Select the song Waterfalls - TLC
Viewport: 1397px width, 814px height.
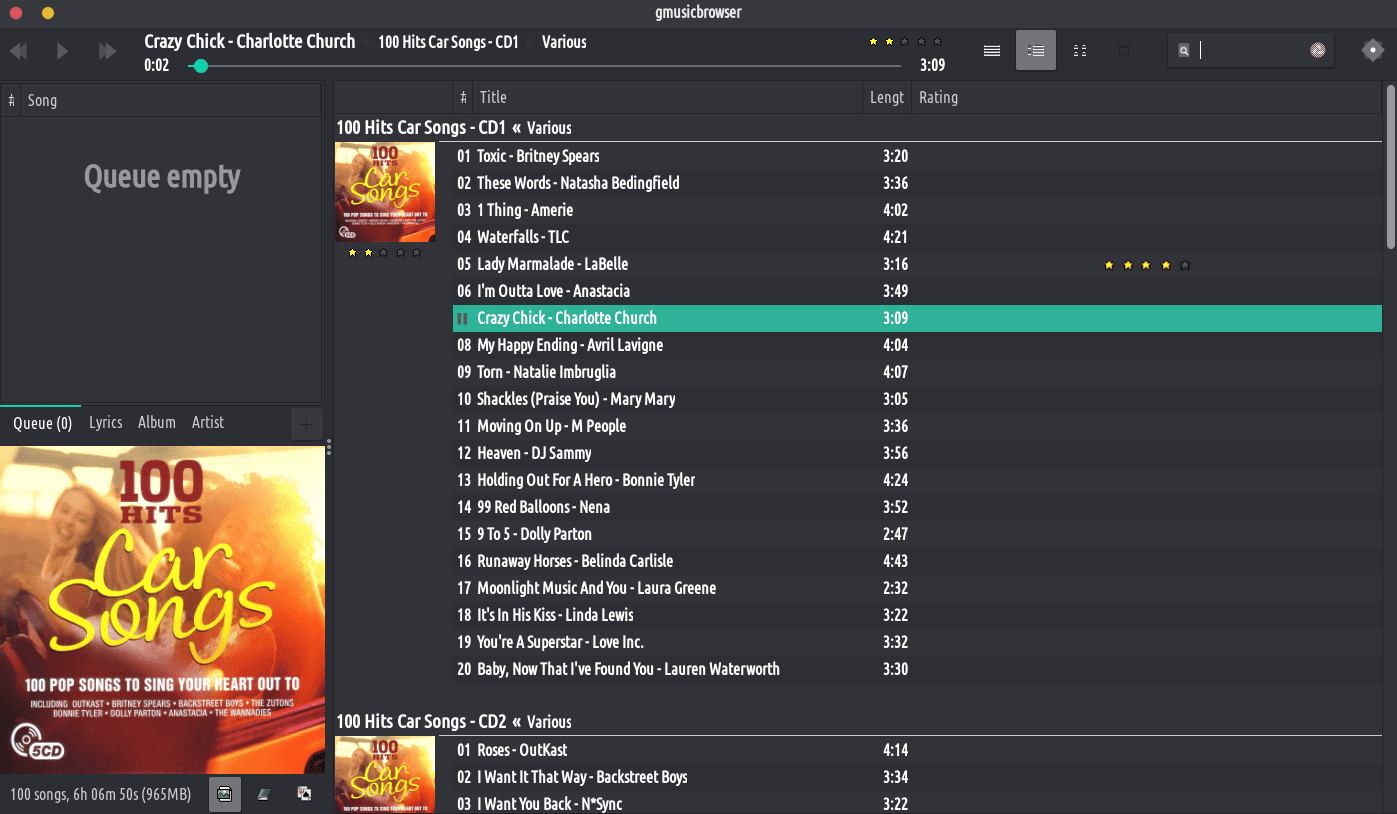(x=917, y=237)
